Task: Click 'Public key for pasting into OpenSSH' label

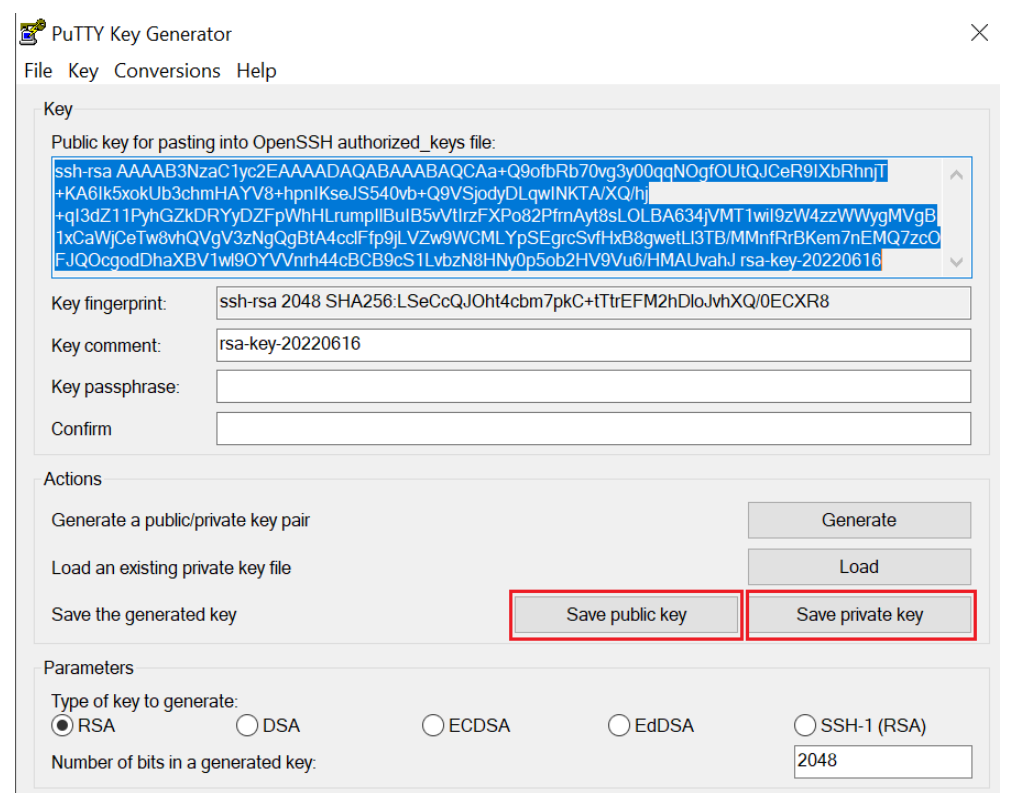Action: pyautogui.click(x=274, y=142)
